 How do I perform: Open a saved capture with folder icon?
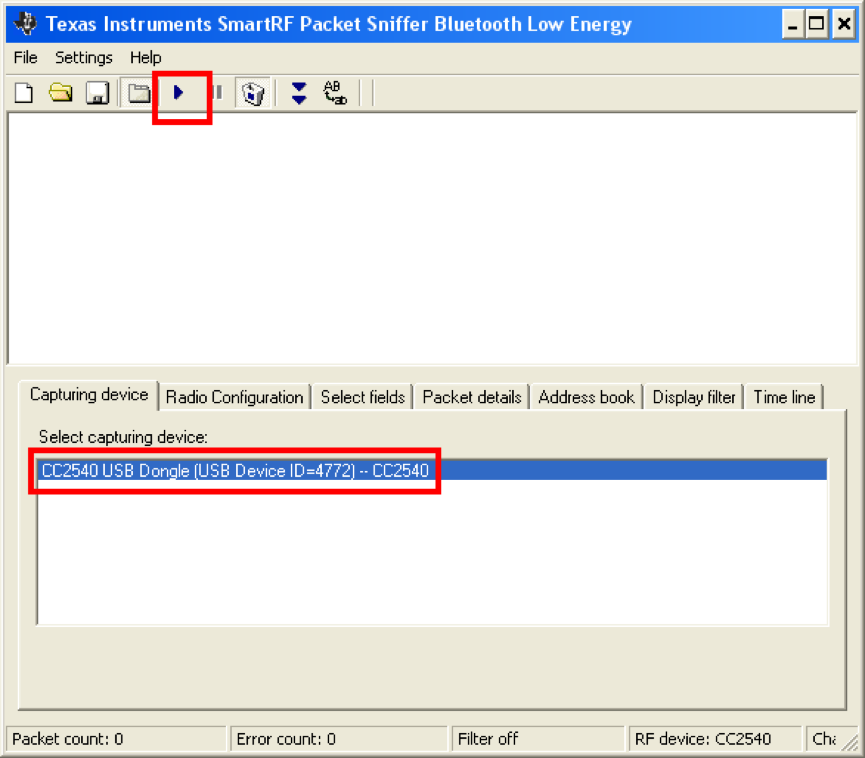[61, 93]
